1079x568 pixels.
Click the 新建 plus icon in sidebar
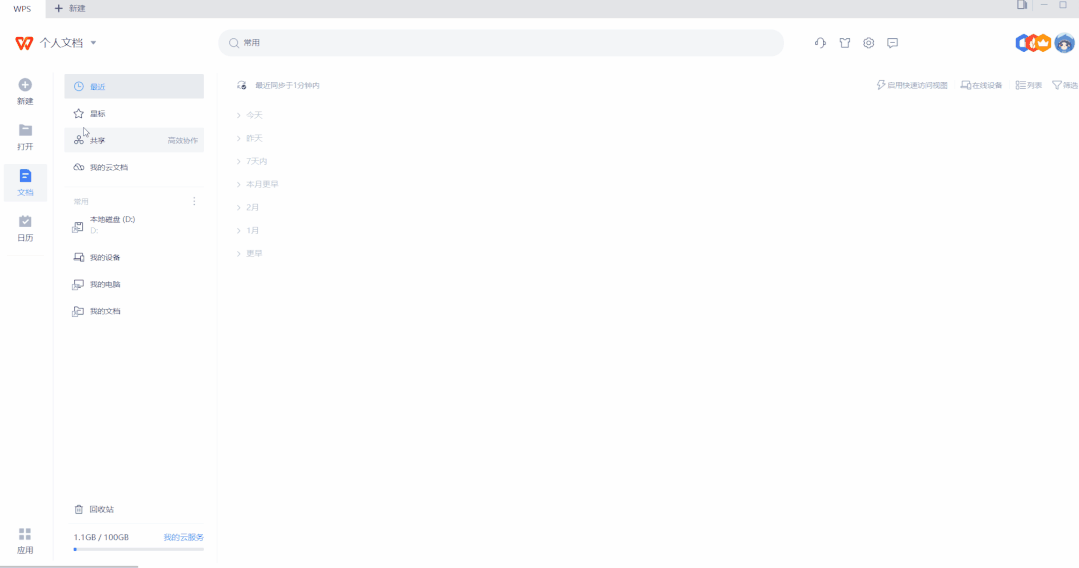pos(25,85)
